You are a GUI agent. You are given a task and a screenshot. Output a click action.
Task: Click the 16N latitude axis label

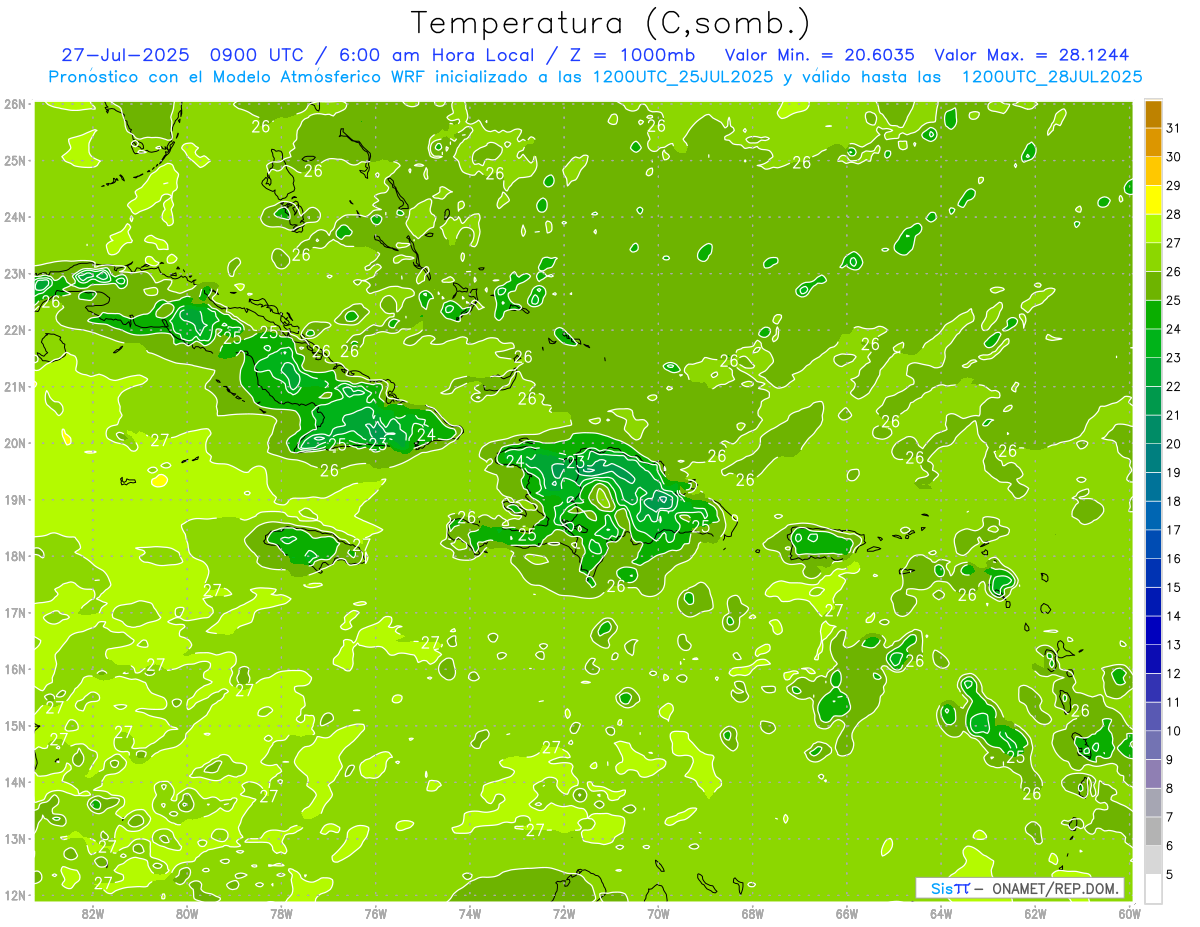point(15,669)
